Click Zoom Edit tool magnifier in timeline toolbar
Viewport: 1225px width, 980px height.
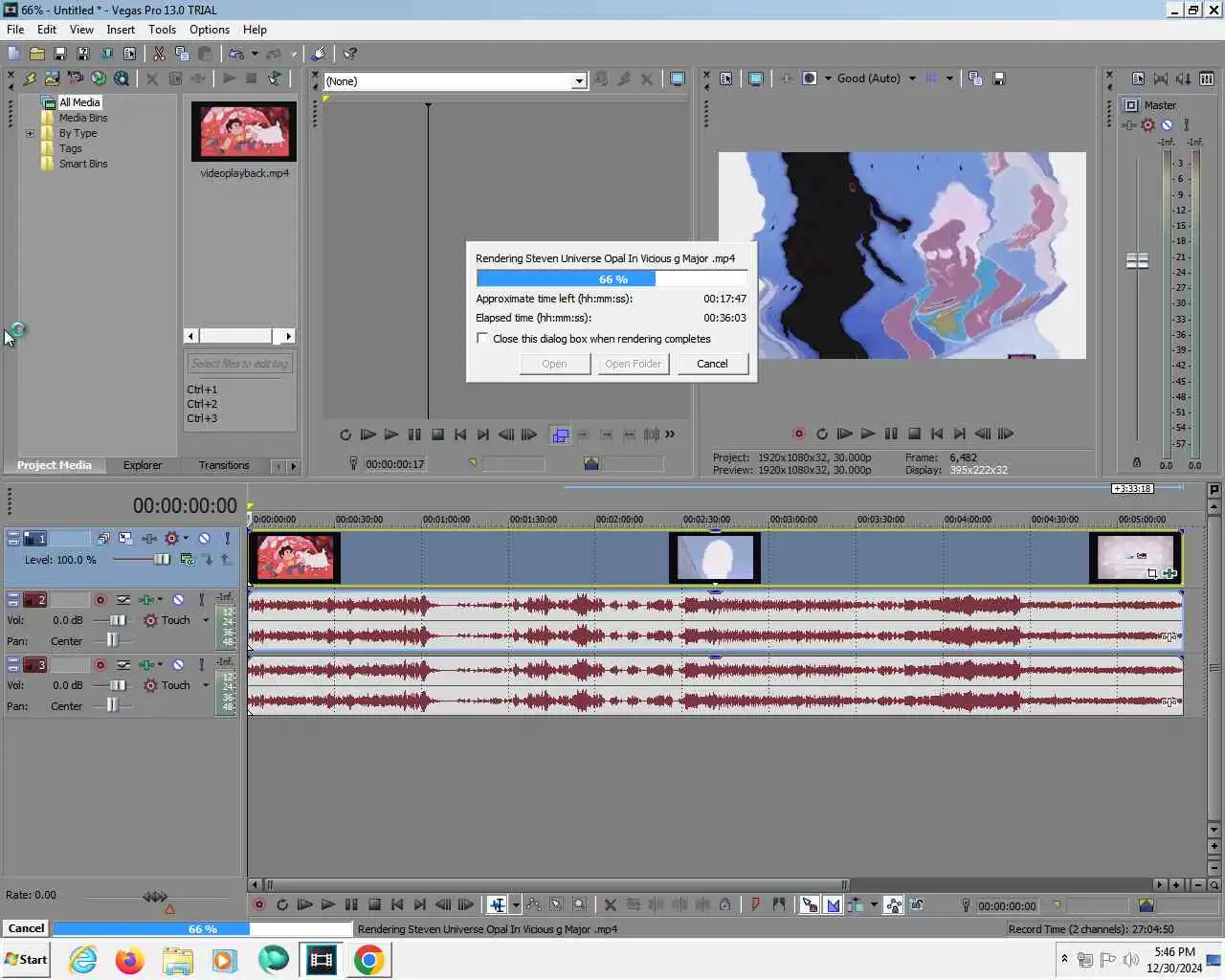coord(579,904)
